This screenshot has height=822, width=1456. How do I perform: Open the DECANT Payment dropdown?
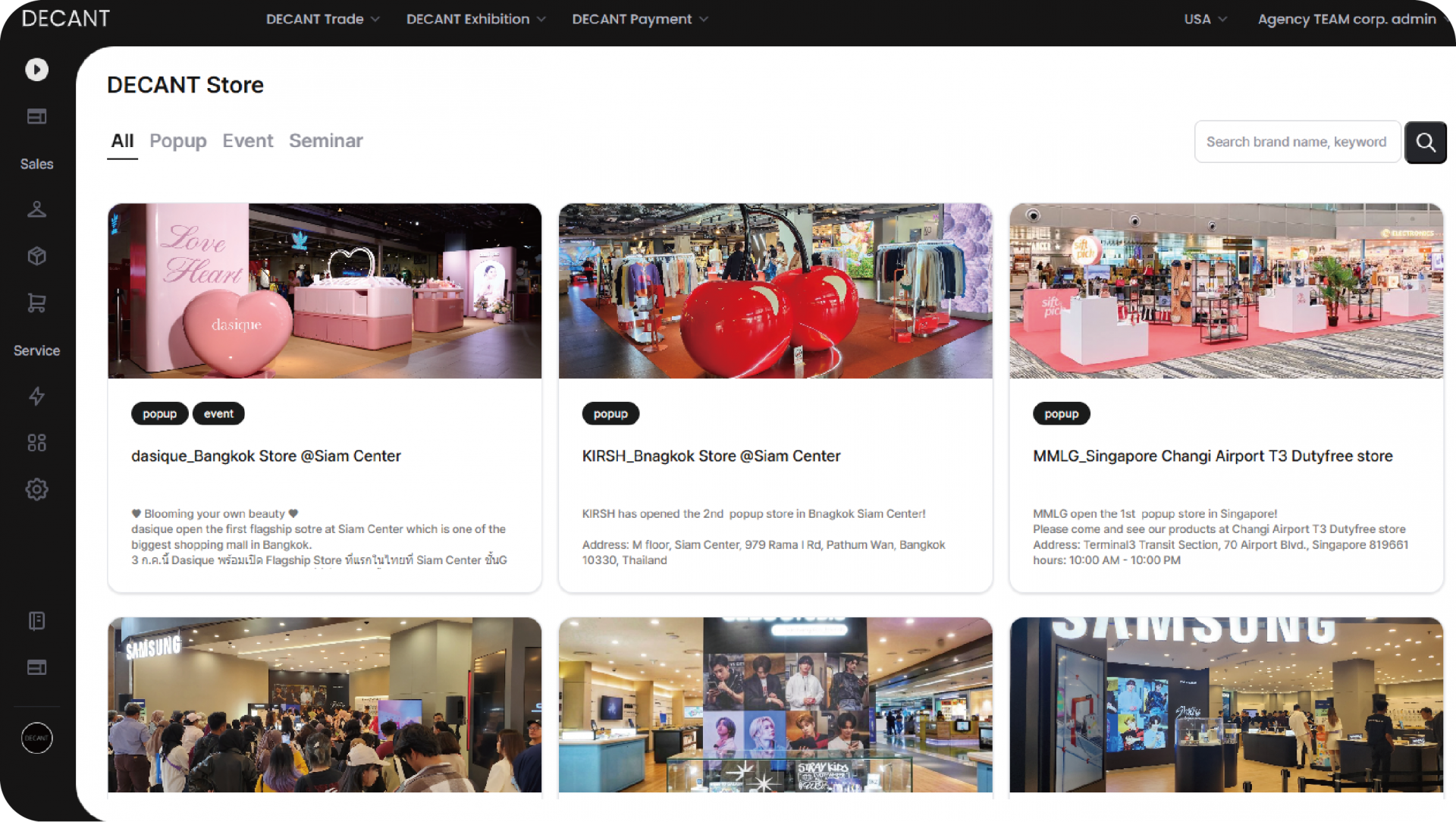click(x=639, y=19)
